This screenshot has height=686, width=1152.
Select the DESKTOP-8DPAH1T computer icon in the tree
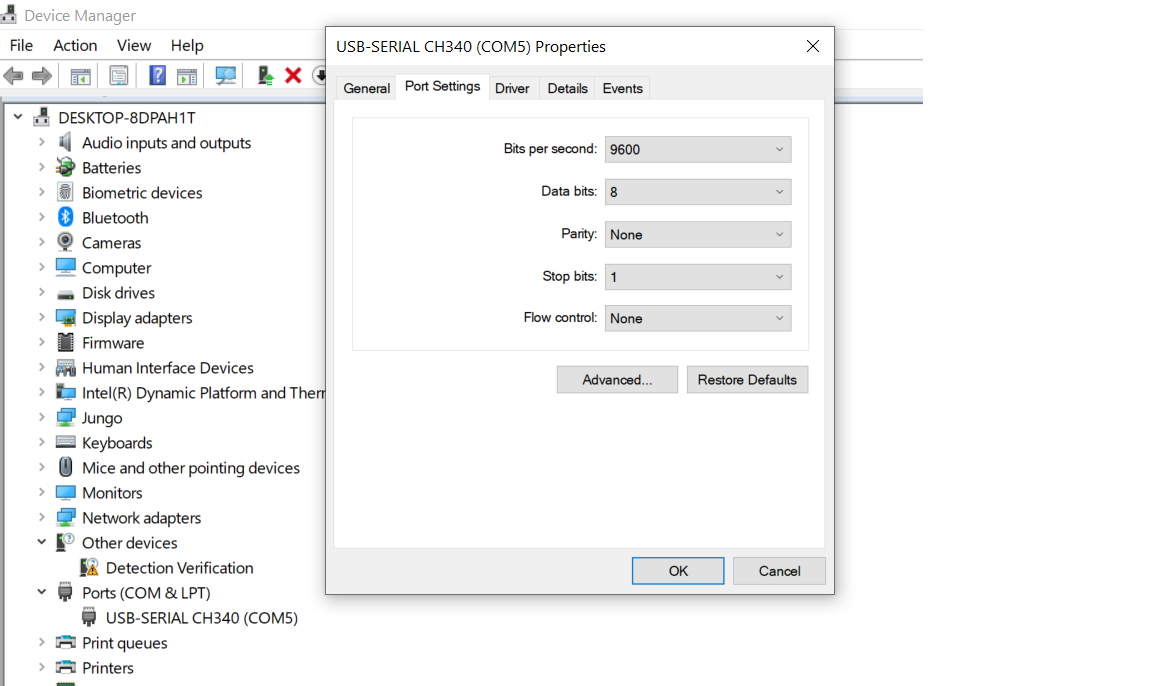tap(42, 118)
